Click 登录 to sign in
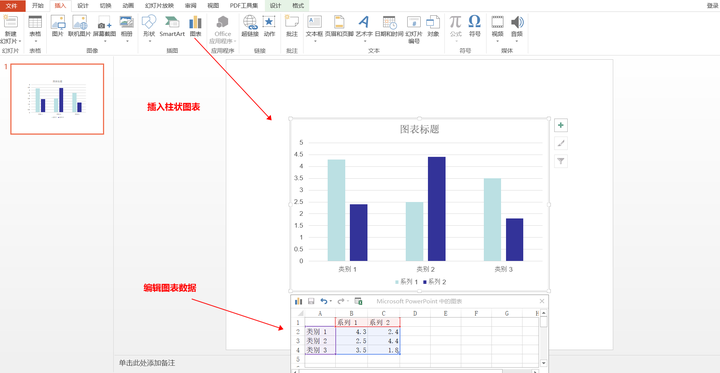720x373 pixels. click(x=712, y=6)
